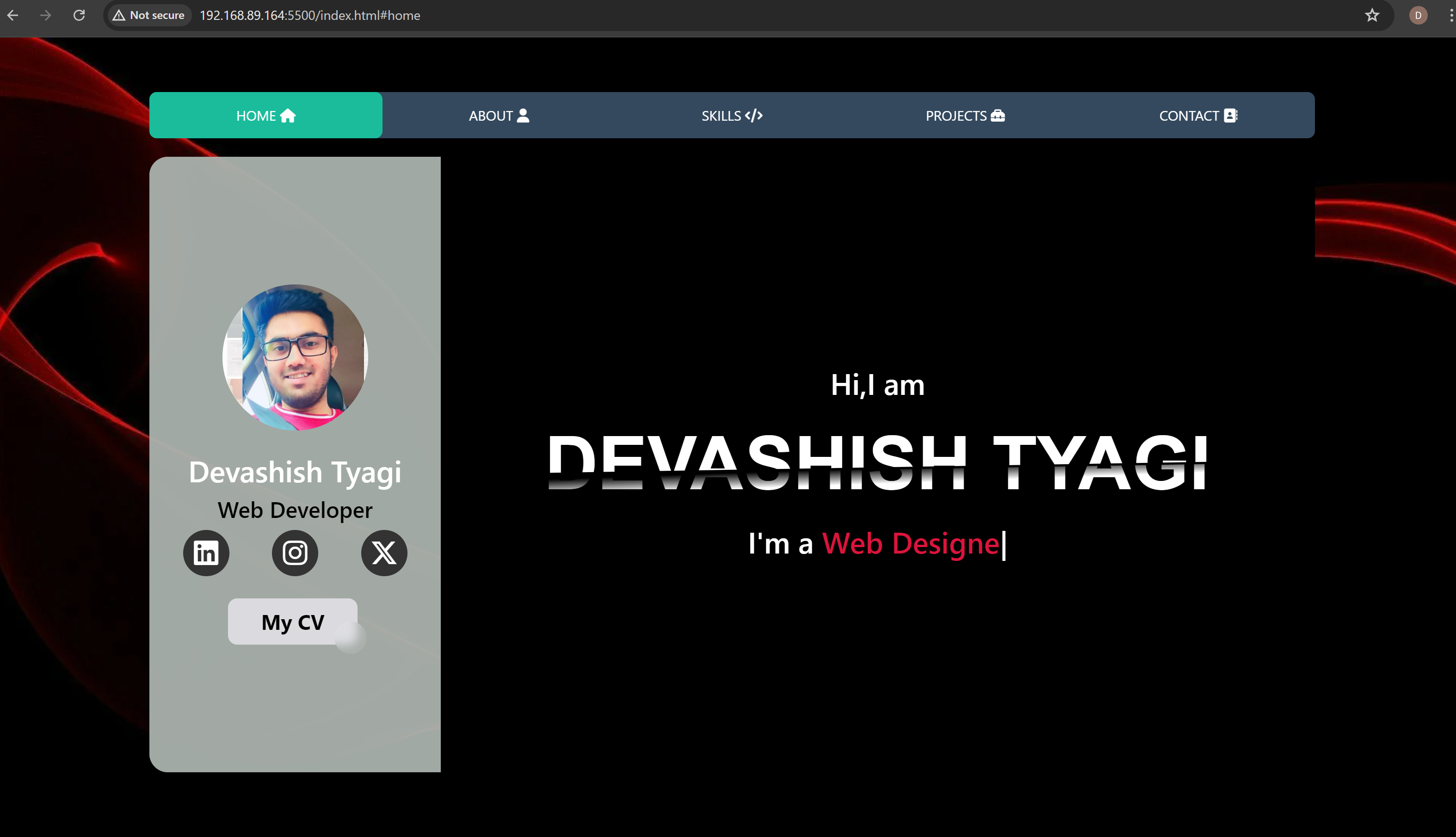This screenshot has width=1456, height=837.
Task: Open the Chrome profile avatar D
Action: [1418, 16]
